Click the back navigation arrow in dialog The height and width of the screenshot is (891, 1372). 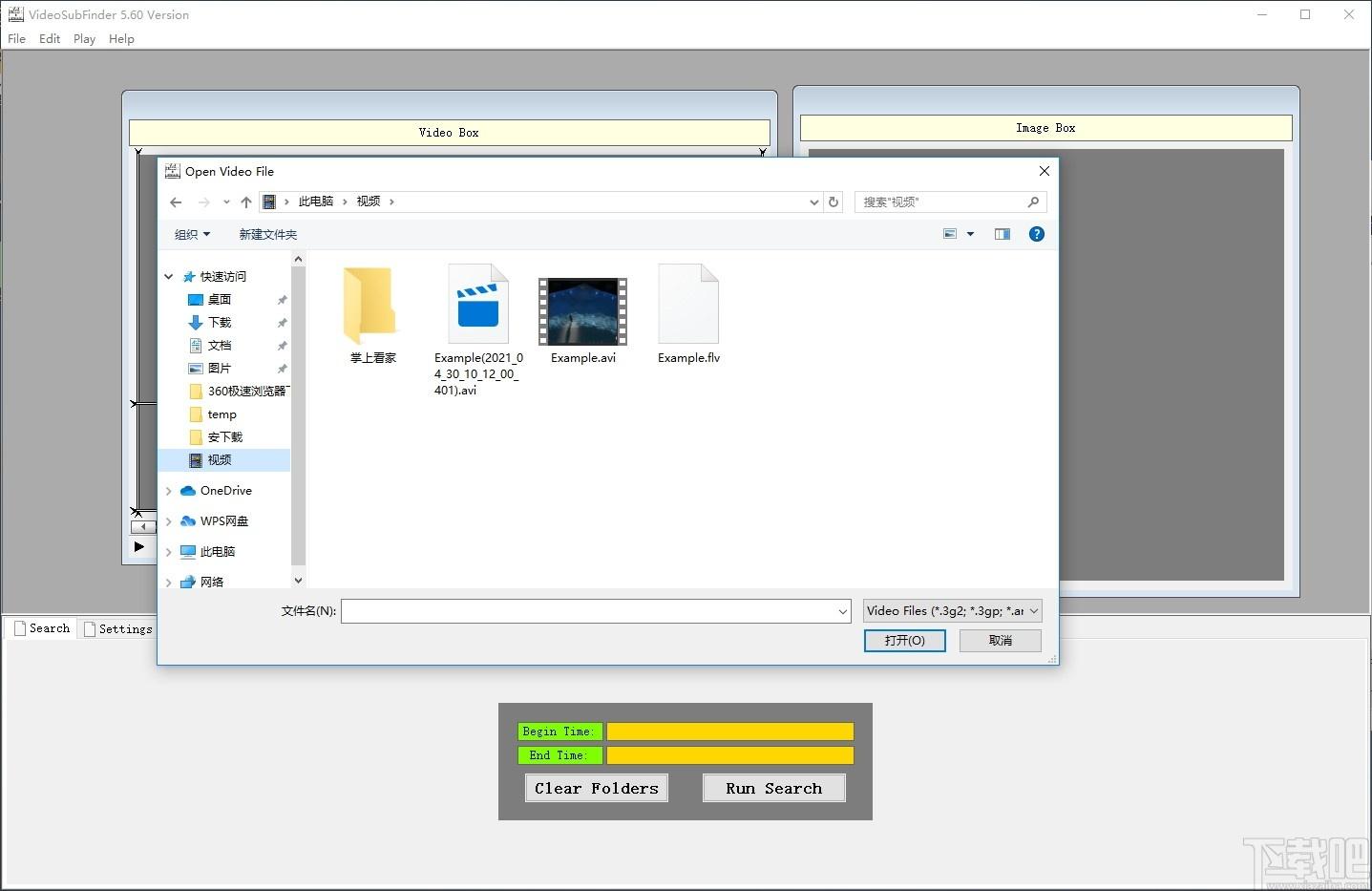click(x=176, y=202)
